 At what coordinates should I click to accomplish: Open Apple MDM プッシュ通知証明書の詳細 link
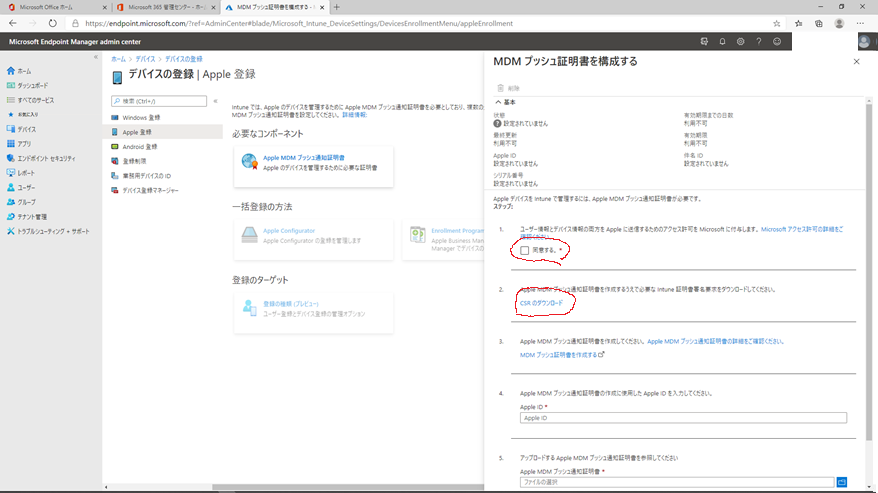click(x=715, y=341)
